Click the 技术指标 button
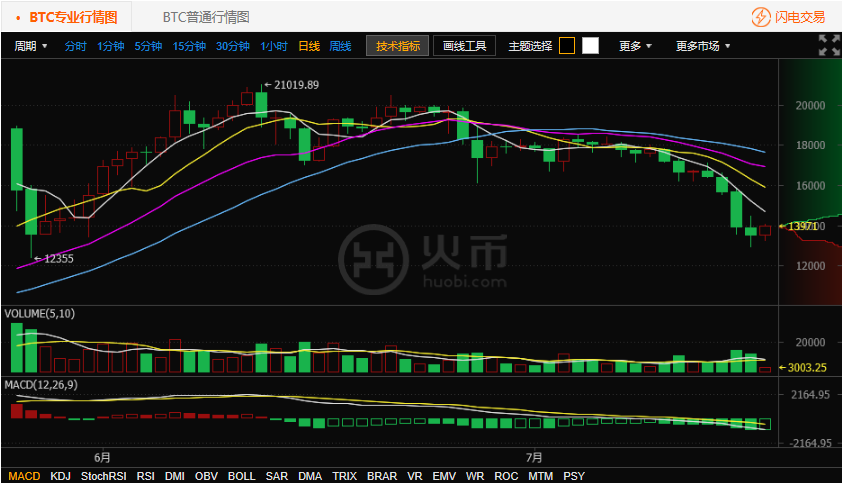 point(399,46)
